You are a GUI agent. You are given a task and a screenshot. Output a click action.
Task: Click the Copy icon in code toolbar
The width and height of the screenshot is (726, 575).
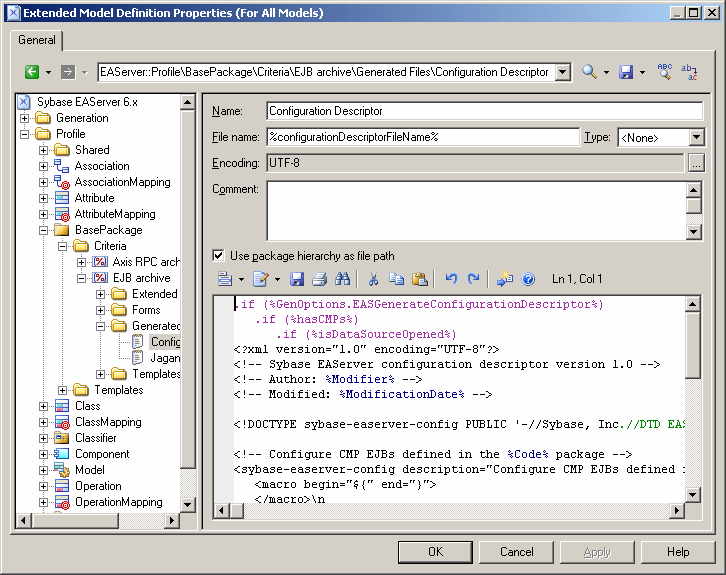pos(396,279)
